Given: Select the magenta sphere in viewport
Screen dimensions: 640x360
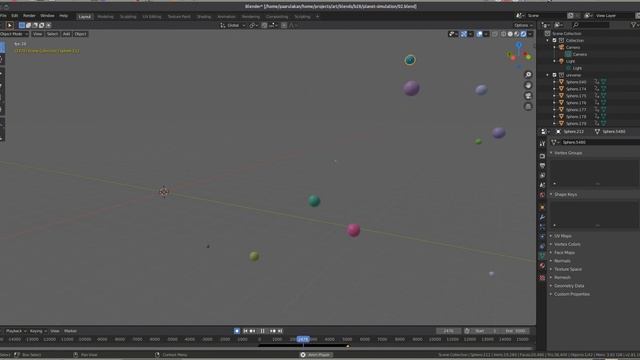Looking at the screenshot, I should pos(353,230).
